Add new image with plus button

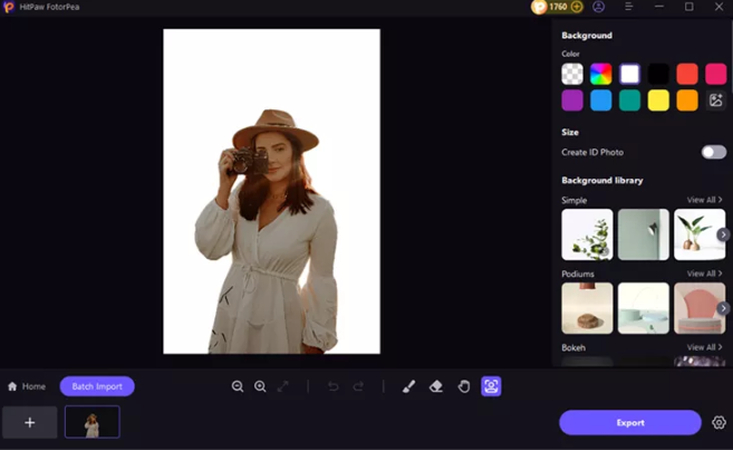[29, 422]
